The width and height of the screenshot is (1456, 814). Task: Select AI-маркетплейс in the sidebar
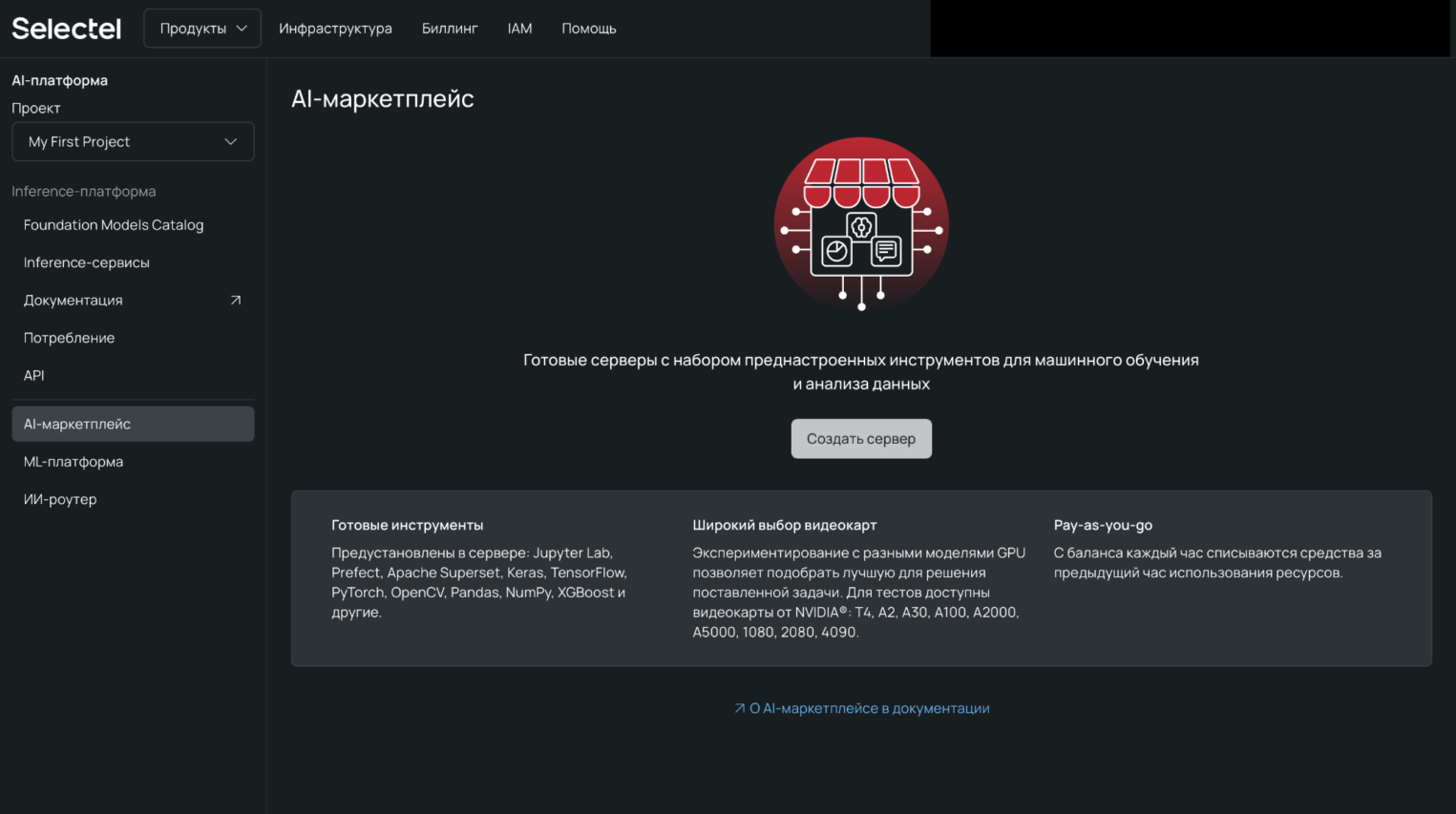(x=133, y=424)
